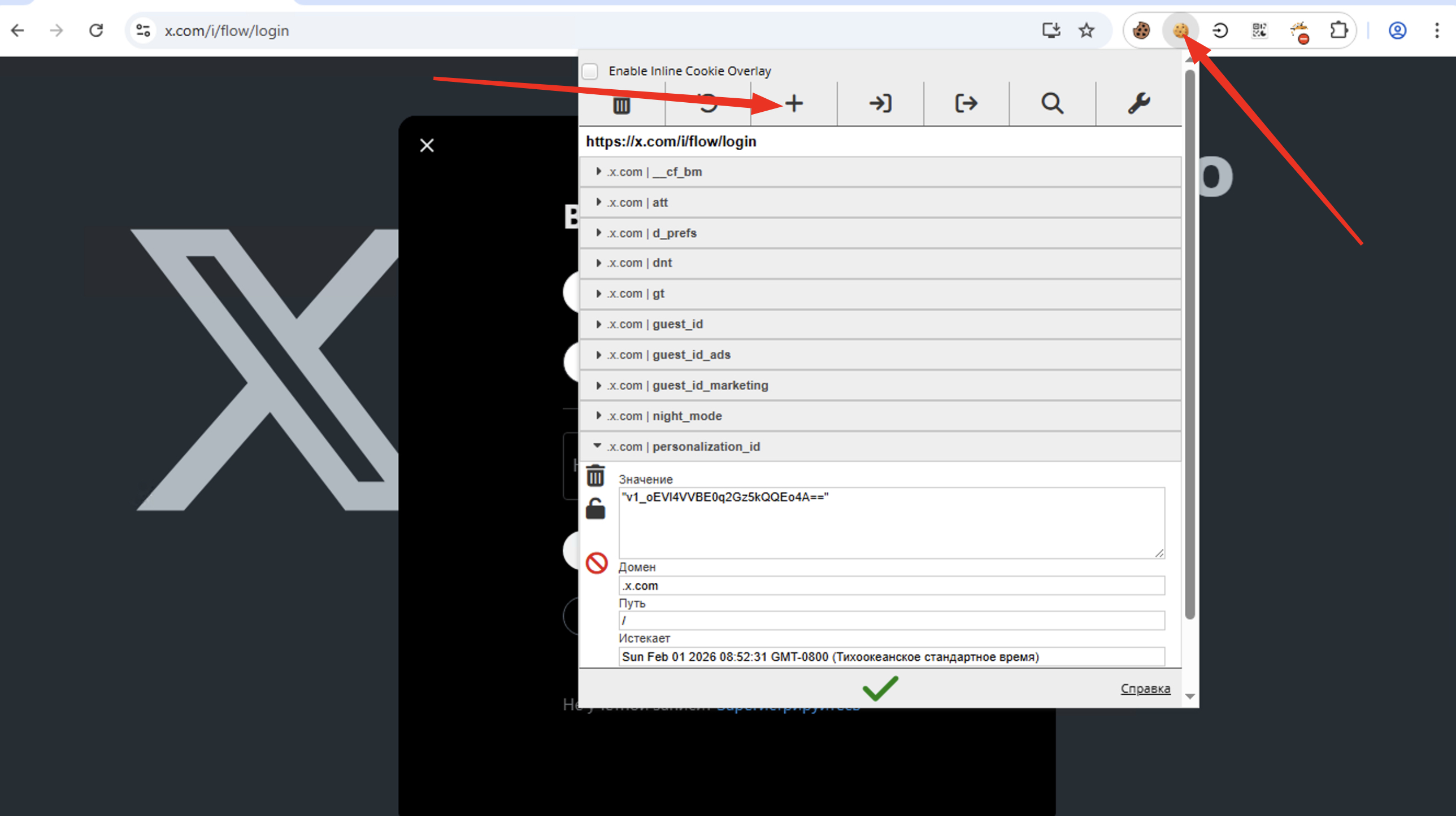Click the delete all cookies trash icon
Screen dimensions: 1456x816
[621, 104]
